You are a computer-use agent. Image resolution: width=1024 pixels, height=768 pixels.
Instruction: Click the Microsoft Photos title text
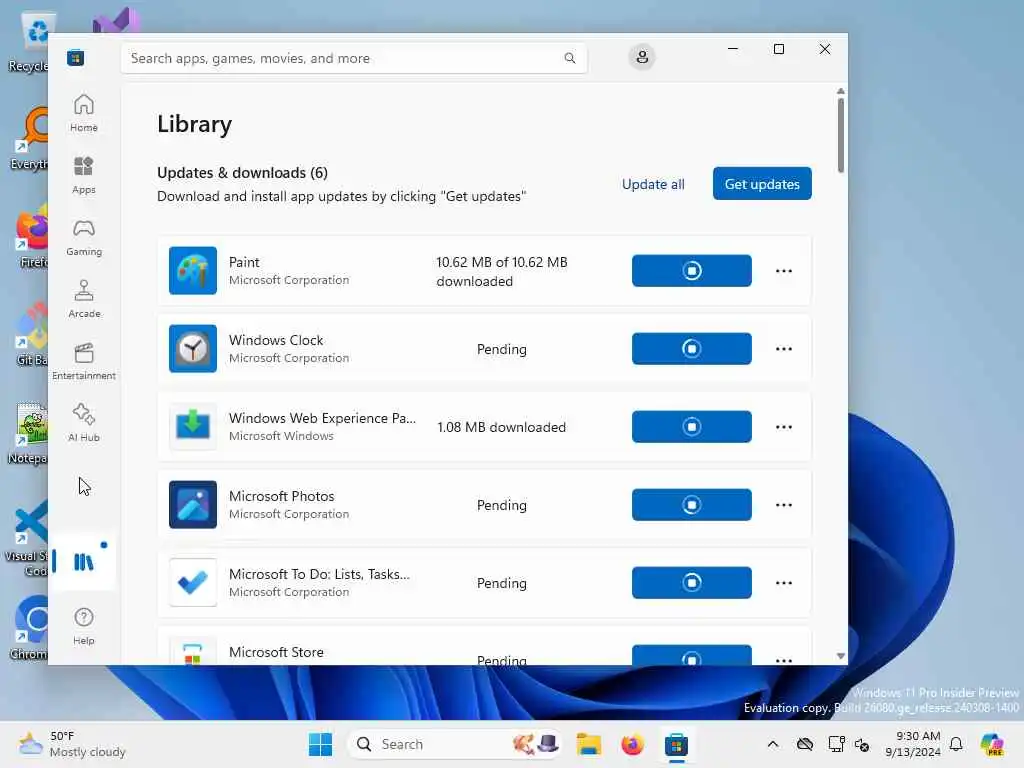(281, 496)
